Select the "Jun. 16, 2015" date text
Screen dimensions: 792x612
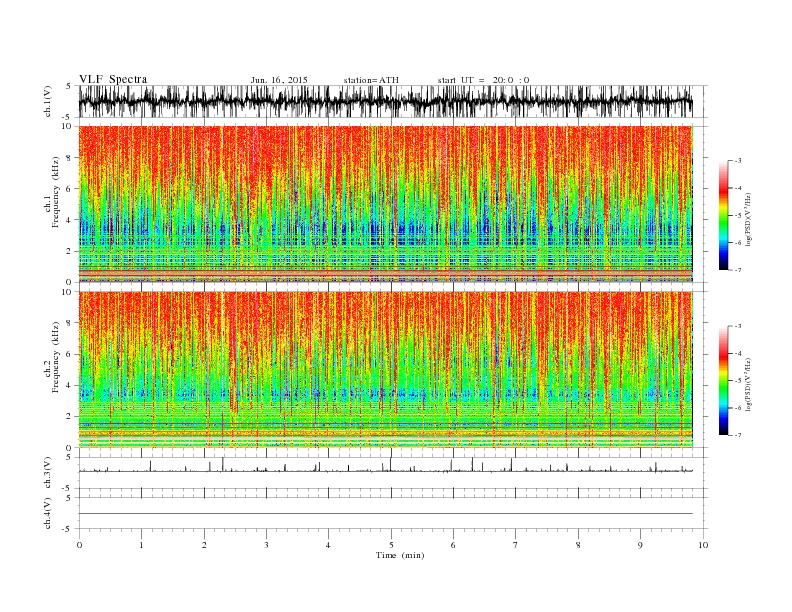[279, 80]
